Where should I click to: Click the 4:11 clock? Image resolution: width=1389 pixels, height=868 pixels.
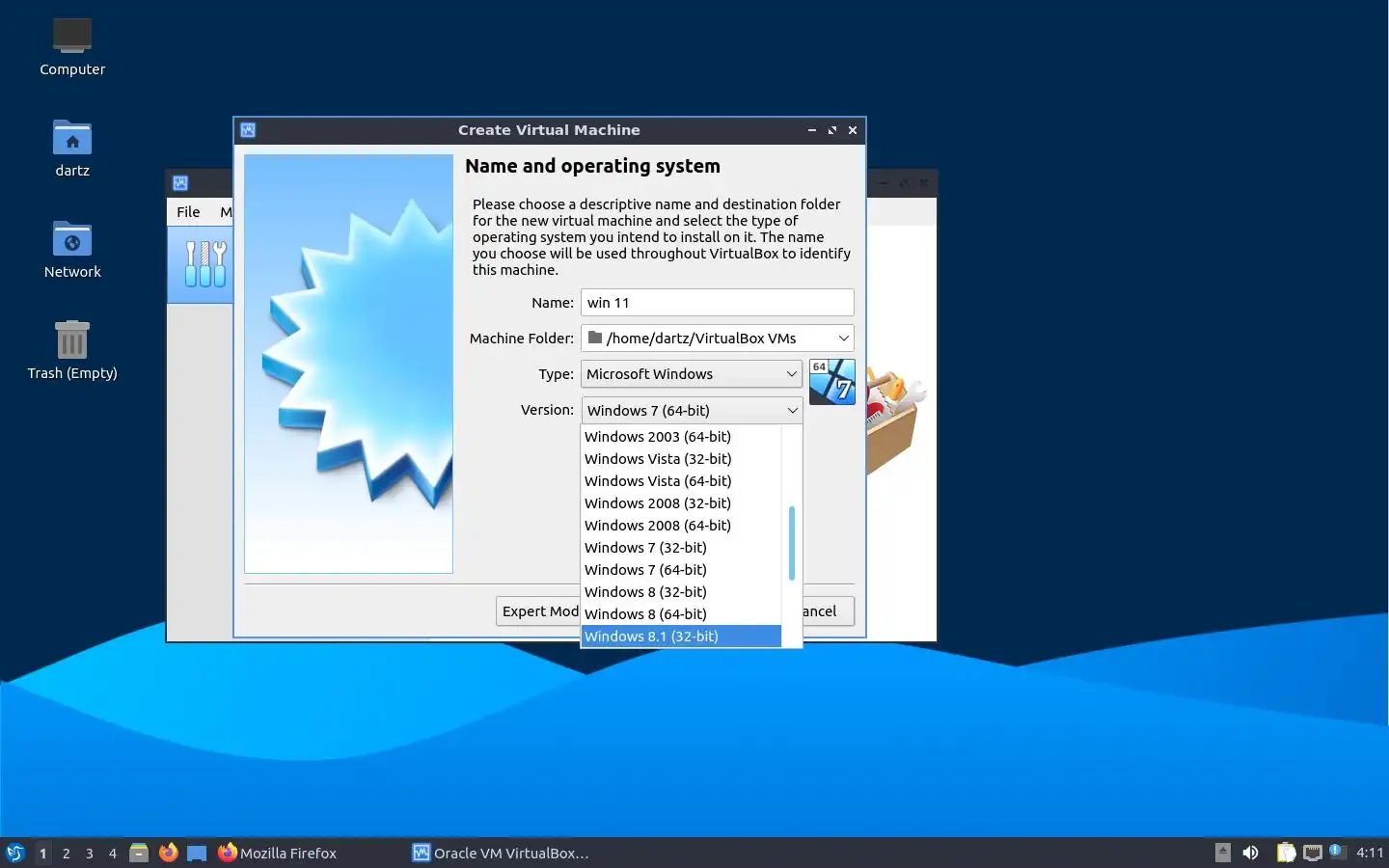pyautogui.click(x=1370, y=854)
